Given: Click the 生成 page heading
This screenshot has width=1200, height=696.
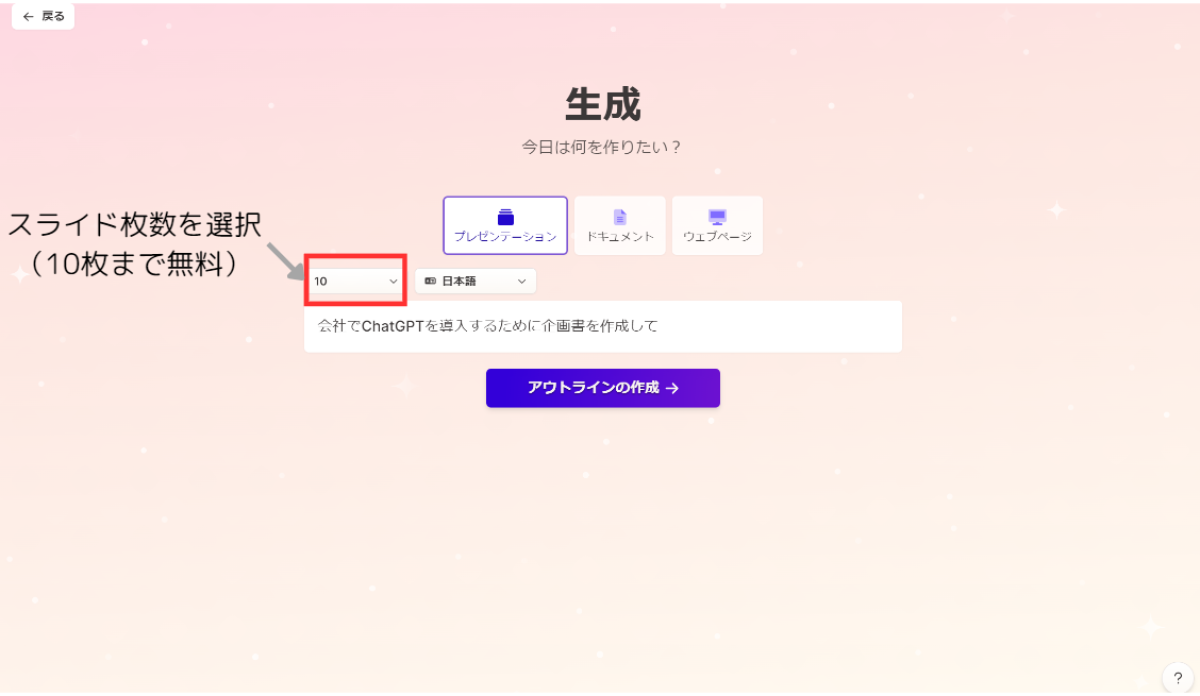Looking at the screenshot, I should pyautogui.click(x=602, y=104).
